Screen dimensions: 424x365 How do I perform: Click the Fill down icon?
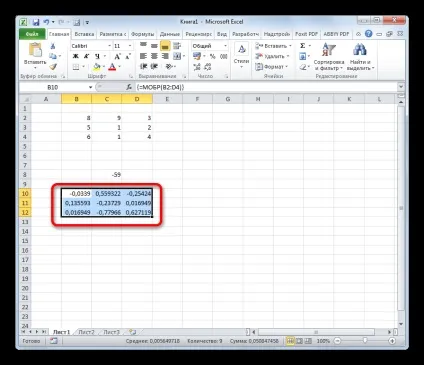pyautogui.click(x=302, y=56)
